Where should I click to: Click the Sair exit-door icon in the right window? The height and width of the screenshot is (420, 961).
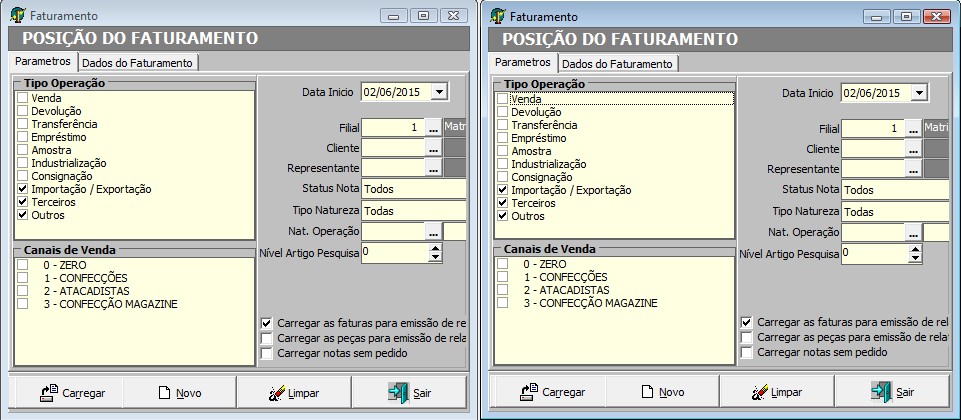(881, 392)
